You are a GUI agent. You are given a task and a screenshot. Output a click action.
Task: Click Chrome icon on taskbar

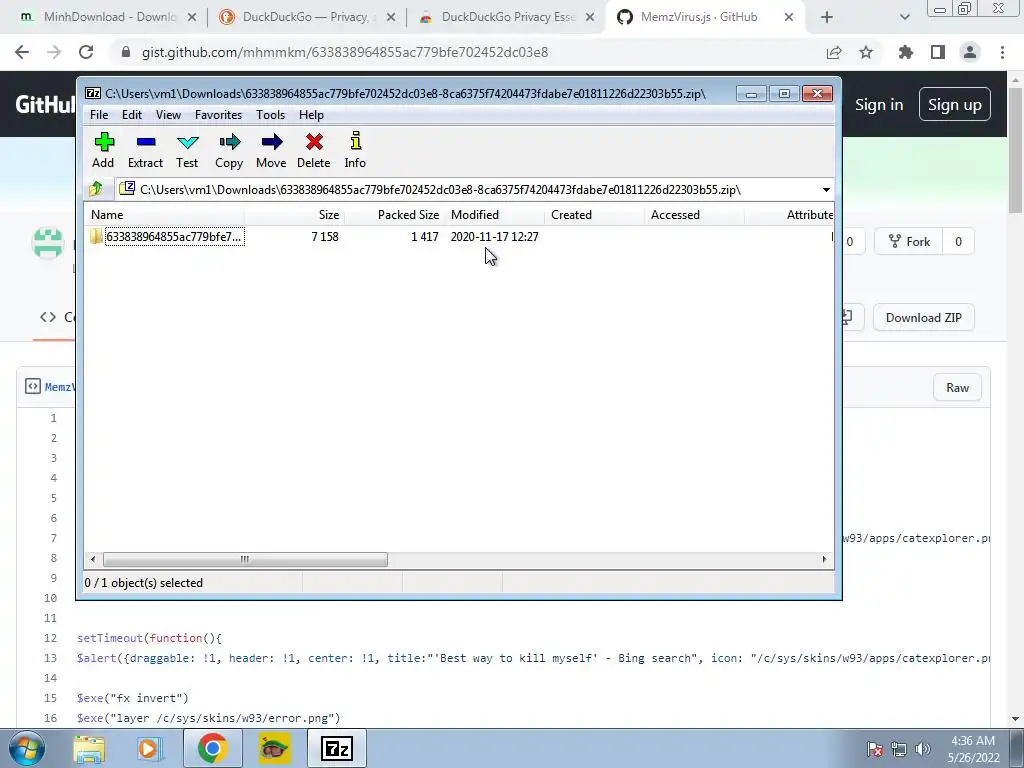[x=212, y=748]
